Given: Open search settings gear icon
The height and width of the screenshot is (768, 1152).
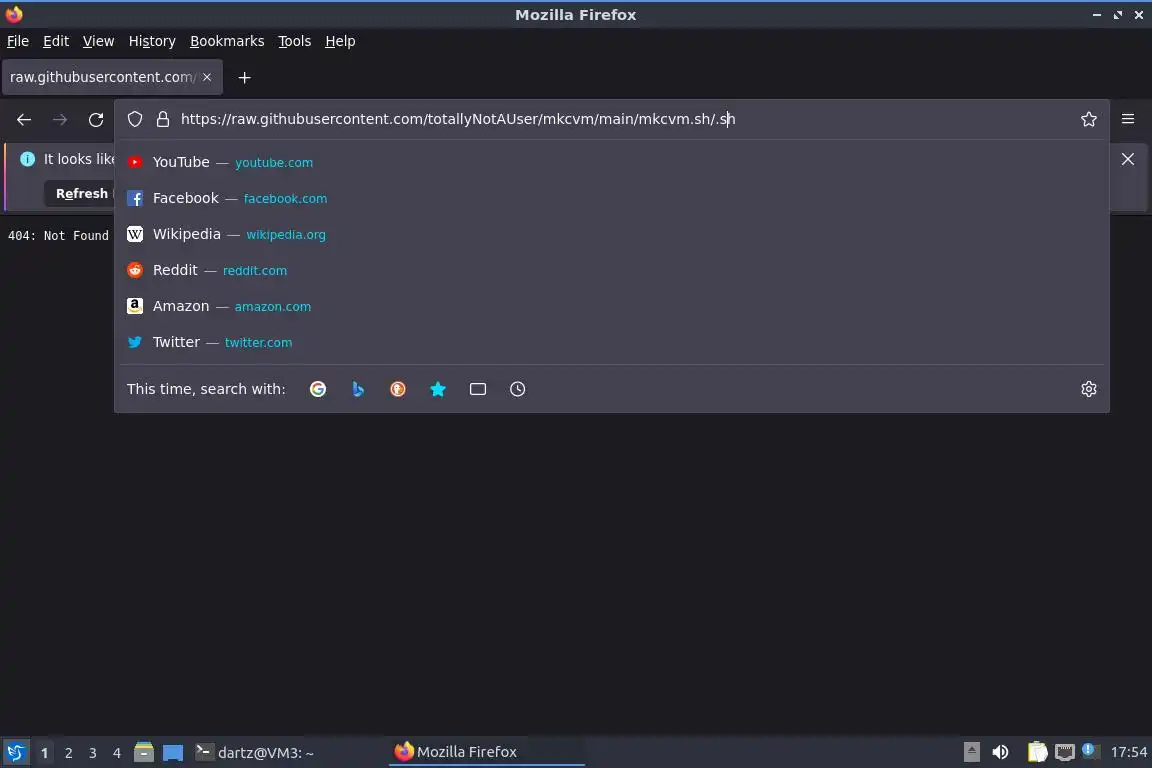Looking at the screenshot, I should (1088, 389).
